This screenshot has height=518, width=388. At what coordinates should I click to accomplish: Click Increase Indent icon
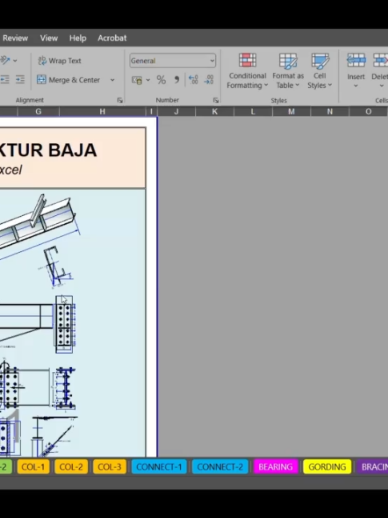(x=20, y=80)
